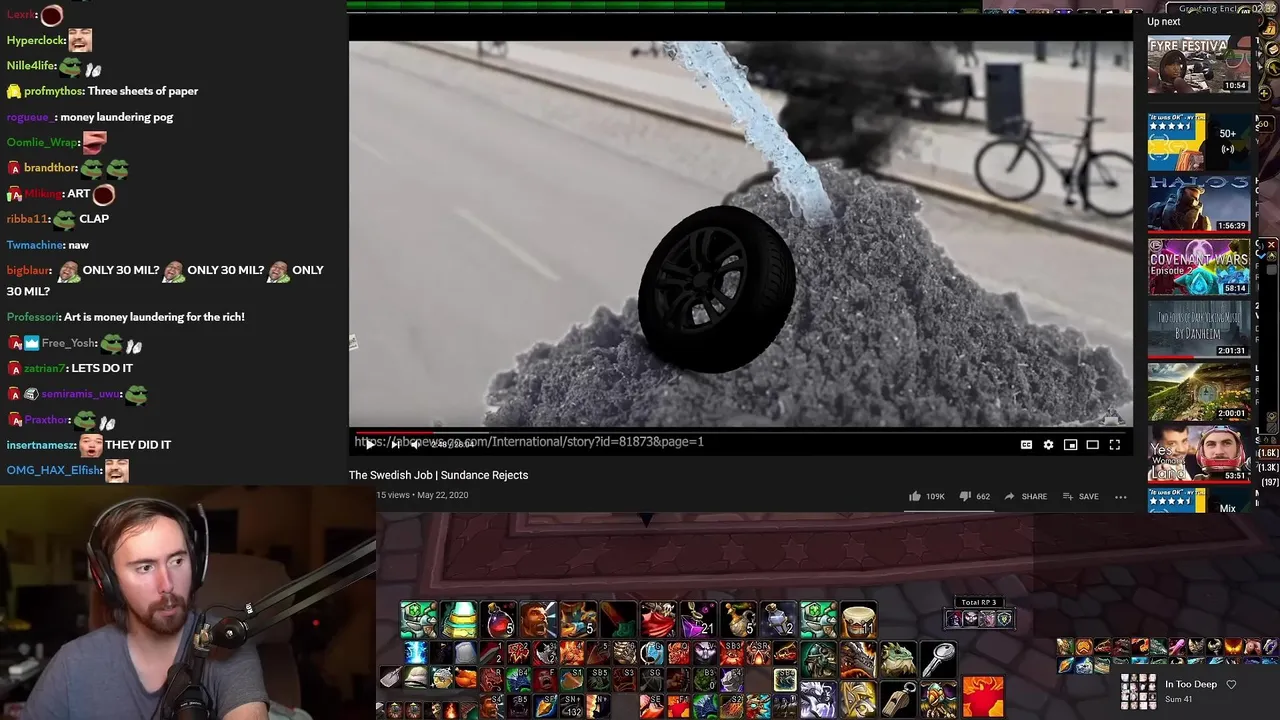Activate the shouting man face ability
This screenshot has height=720, width=1280.
[539, 620]
